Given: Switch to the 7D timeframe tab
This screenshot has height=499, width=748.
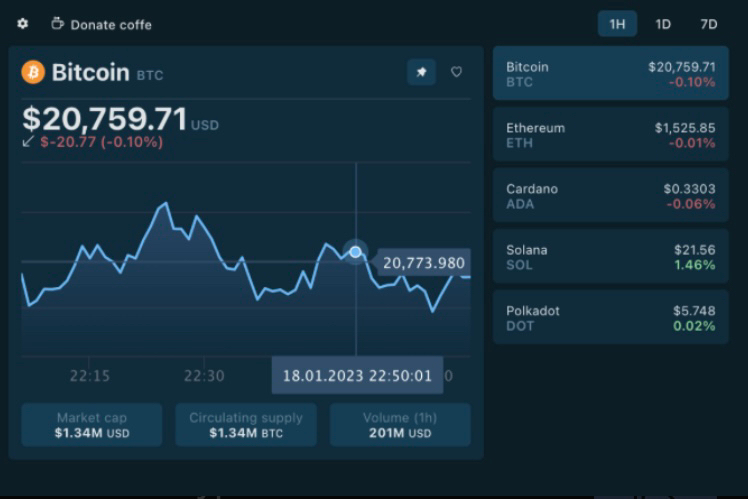Looking at the screenshot, I should [708, 24].
